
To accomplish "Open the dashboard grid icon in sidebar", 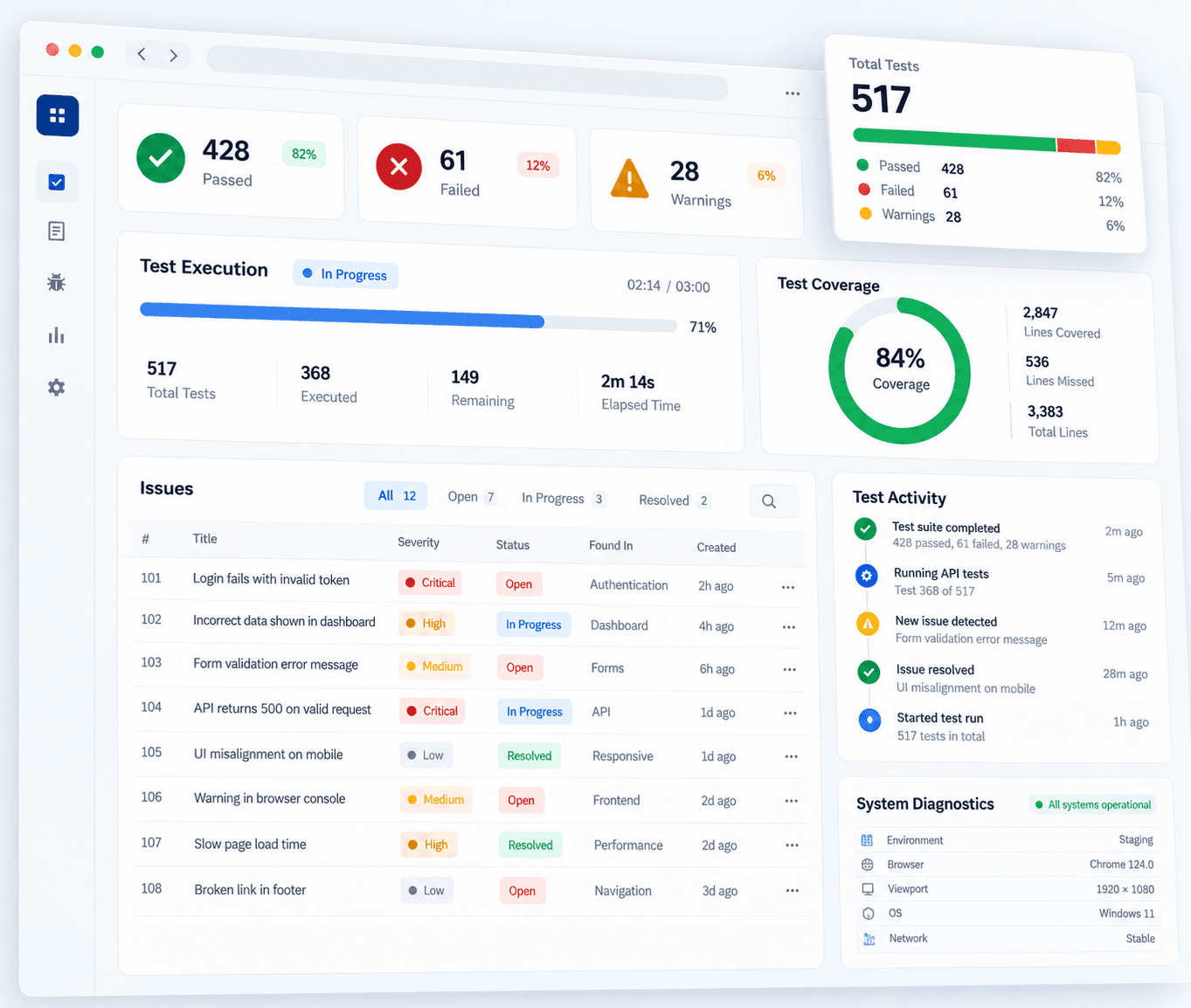I will [58, 115].
